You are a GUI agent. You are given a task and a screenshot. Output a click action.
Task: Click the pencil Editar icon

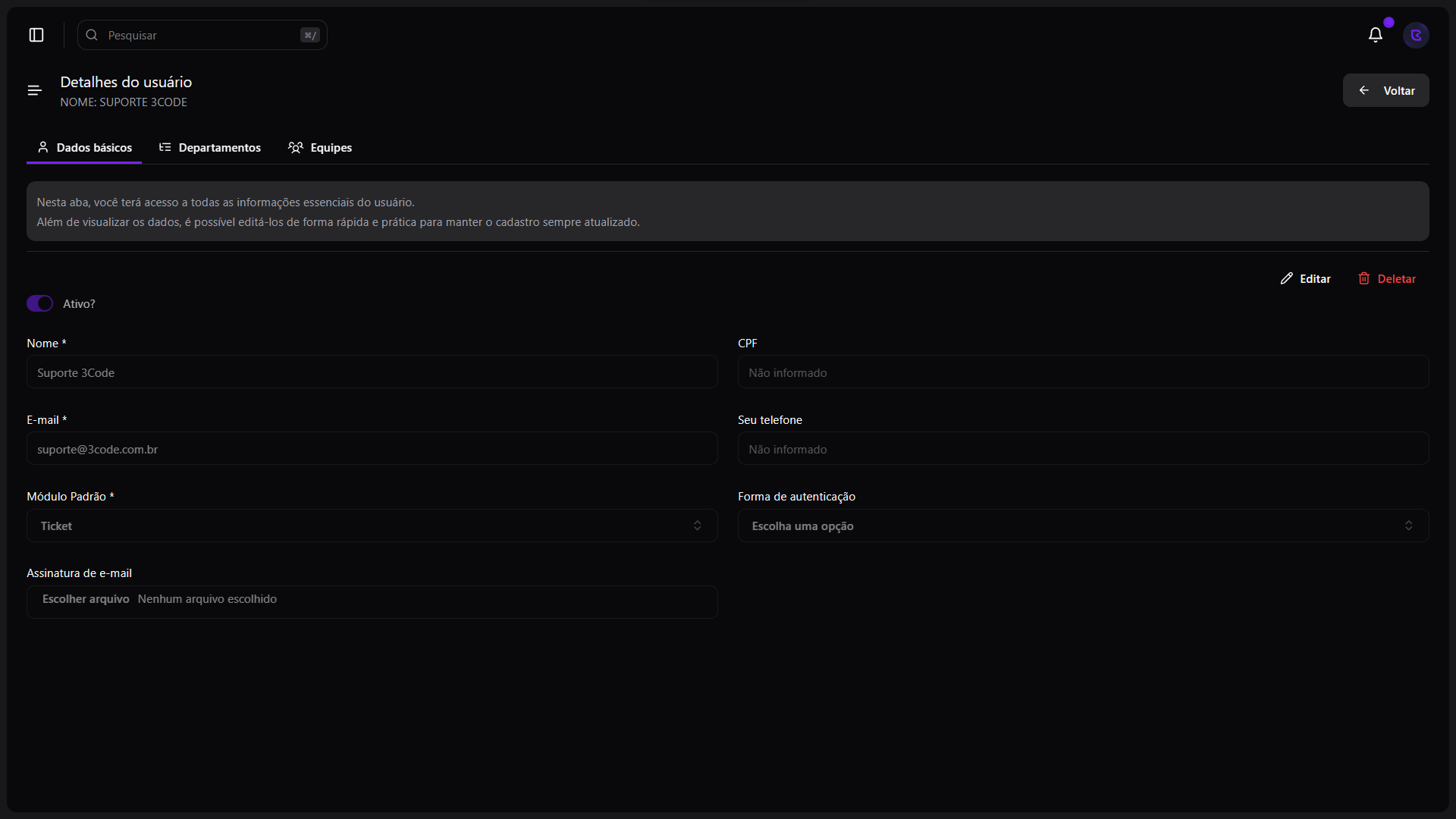[x=1287, y=278]
